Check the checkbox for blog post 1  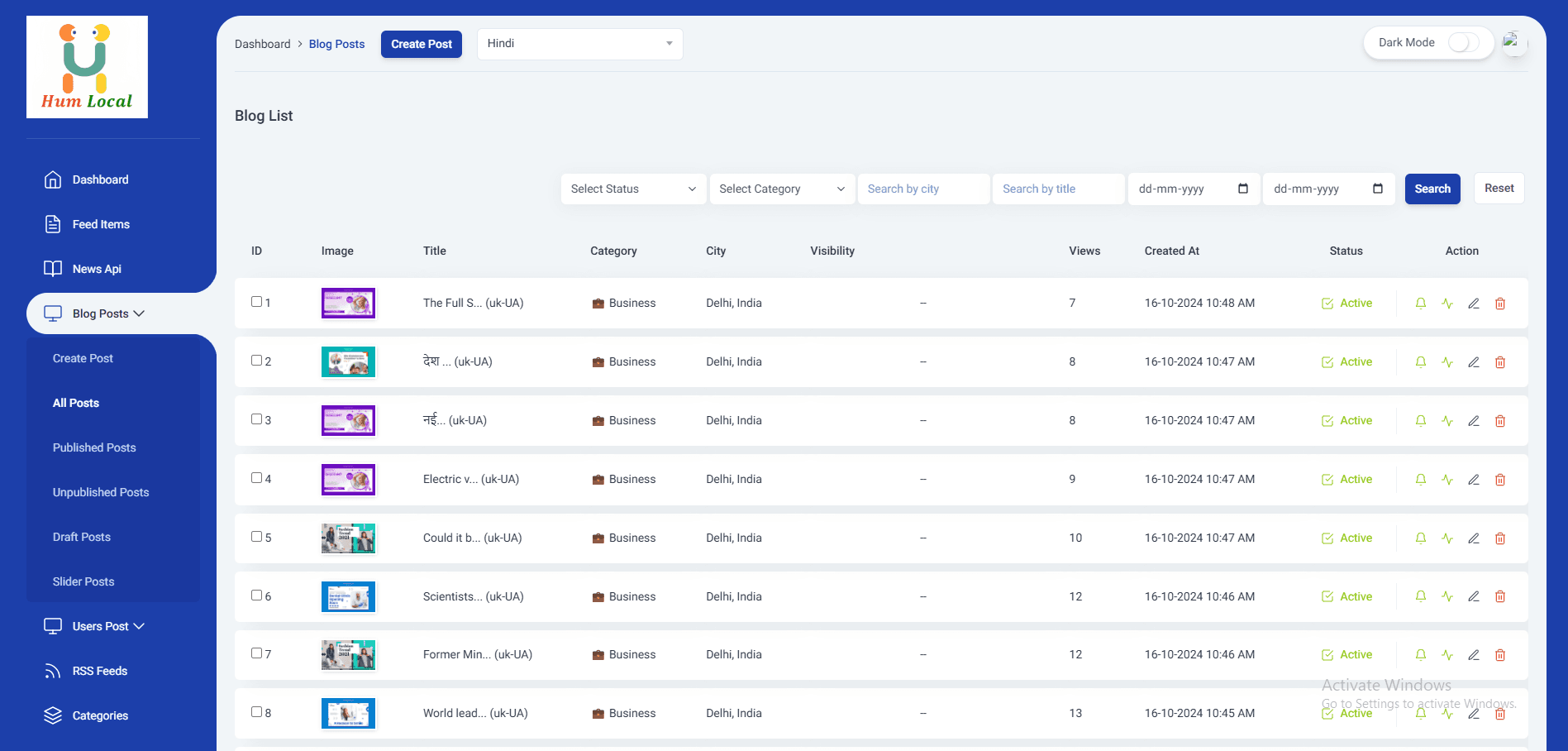tap(256, 302)
